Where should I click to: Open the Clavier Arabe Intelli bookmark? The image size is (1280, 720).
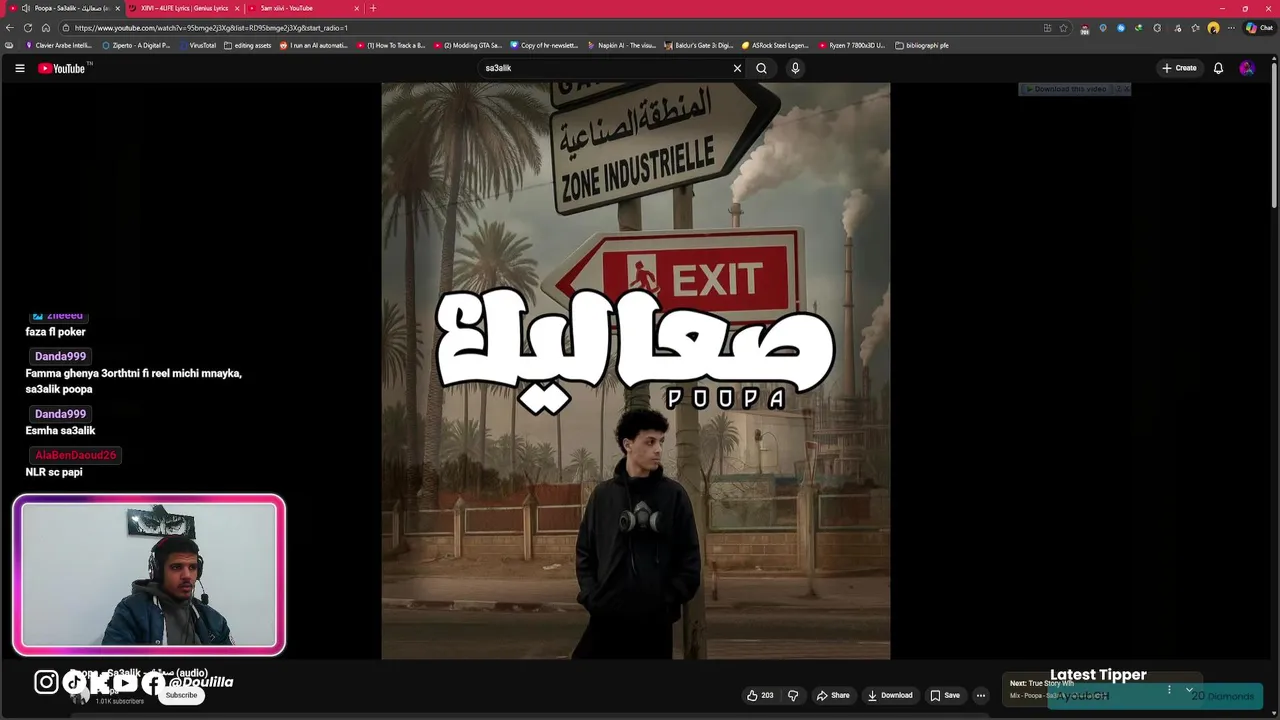click(58, 45)
